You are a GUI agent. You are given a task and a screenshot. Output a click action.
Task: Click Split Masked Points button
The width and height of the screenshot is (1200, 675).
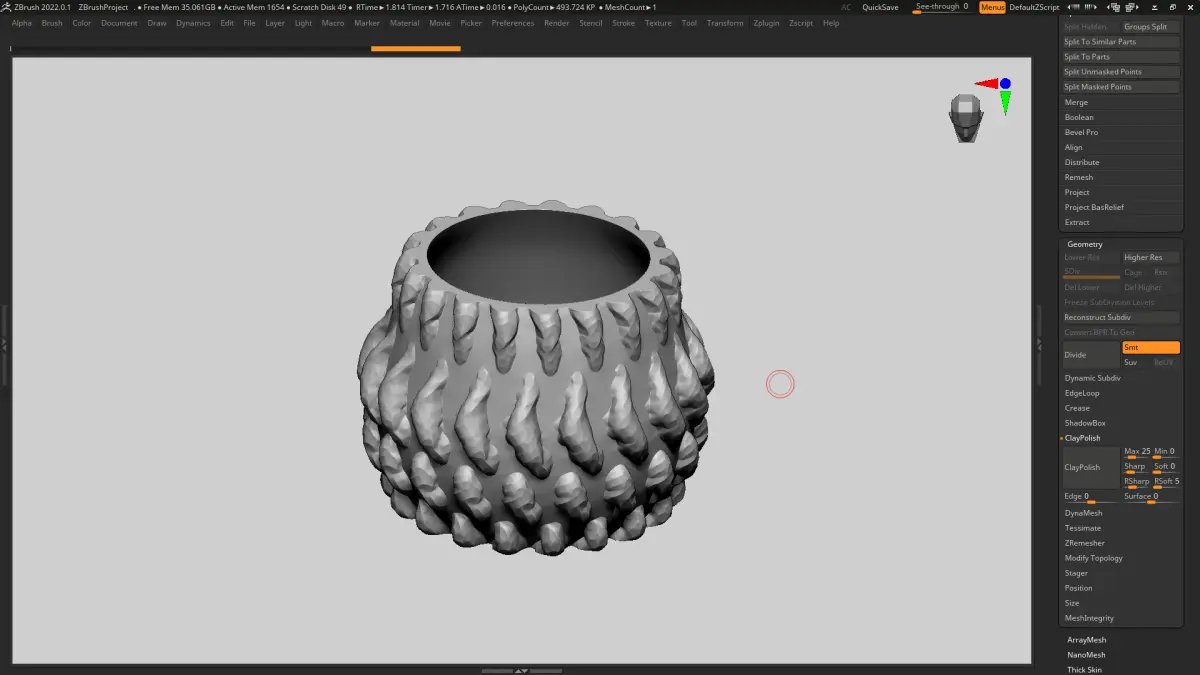(1121, 87)
